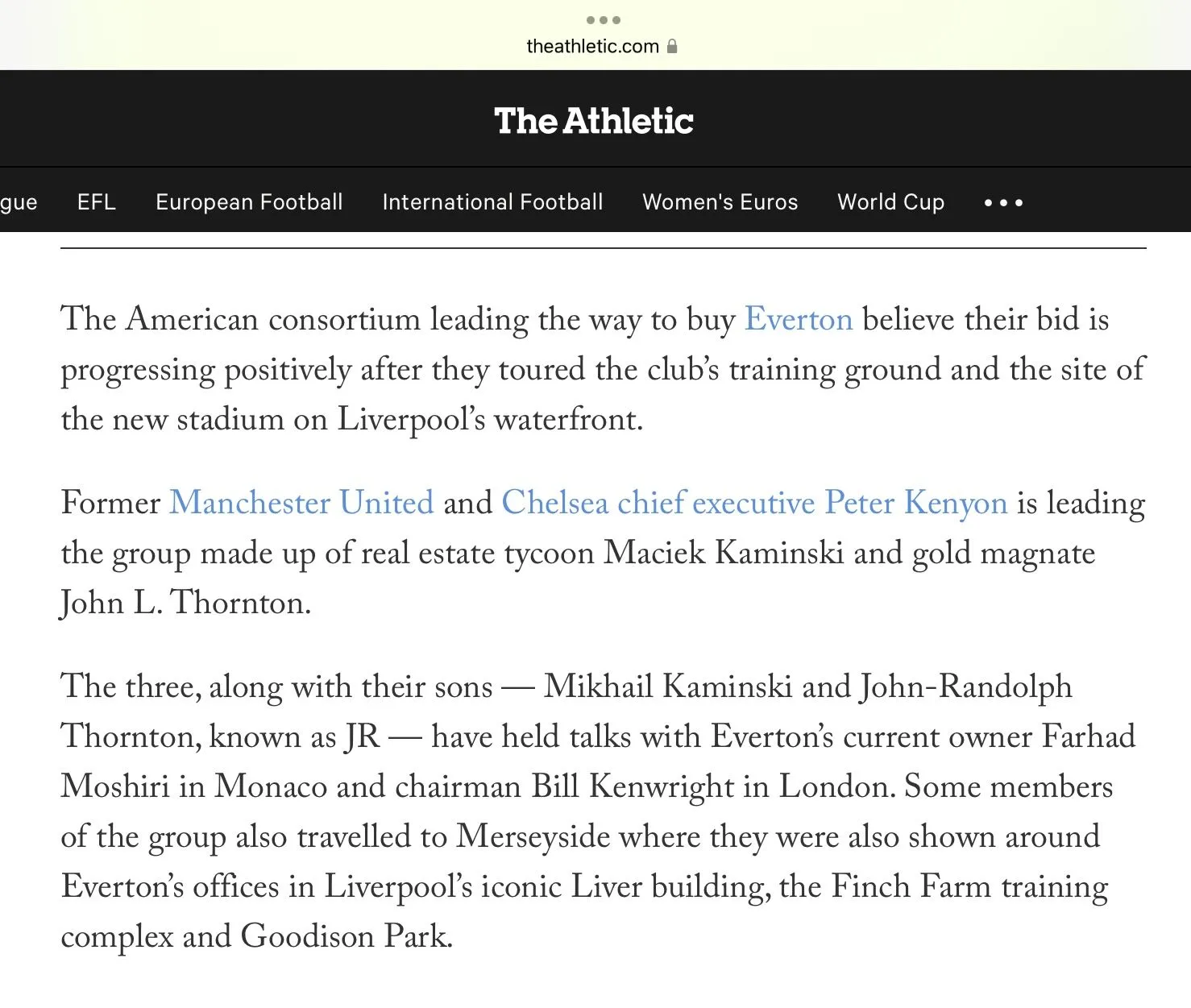Click the theathletic.com address field
This screenshot has height=1008, width=1191.
point(592,47)
